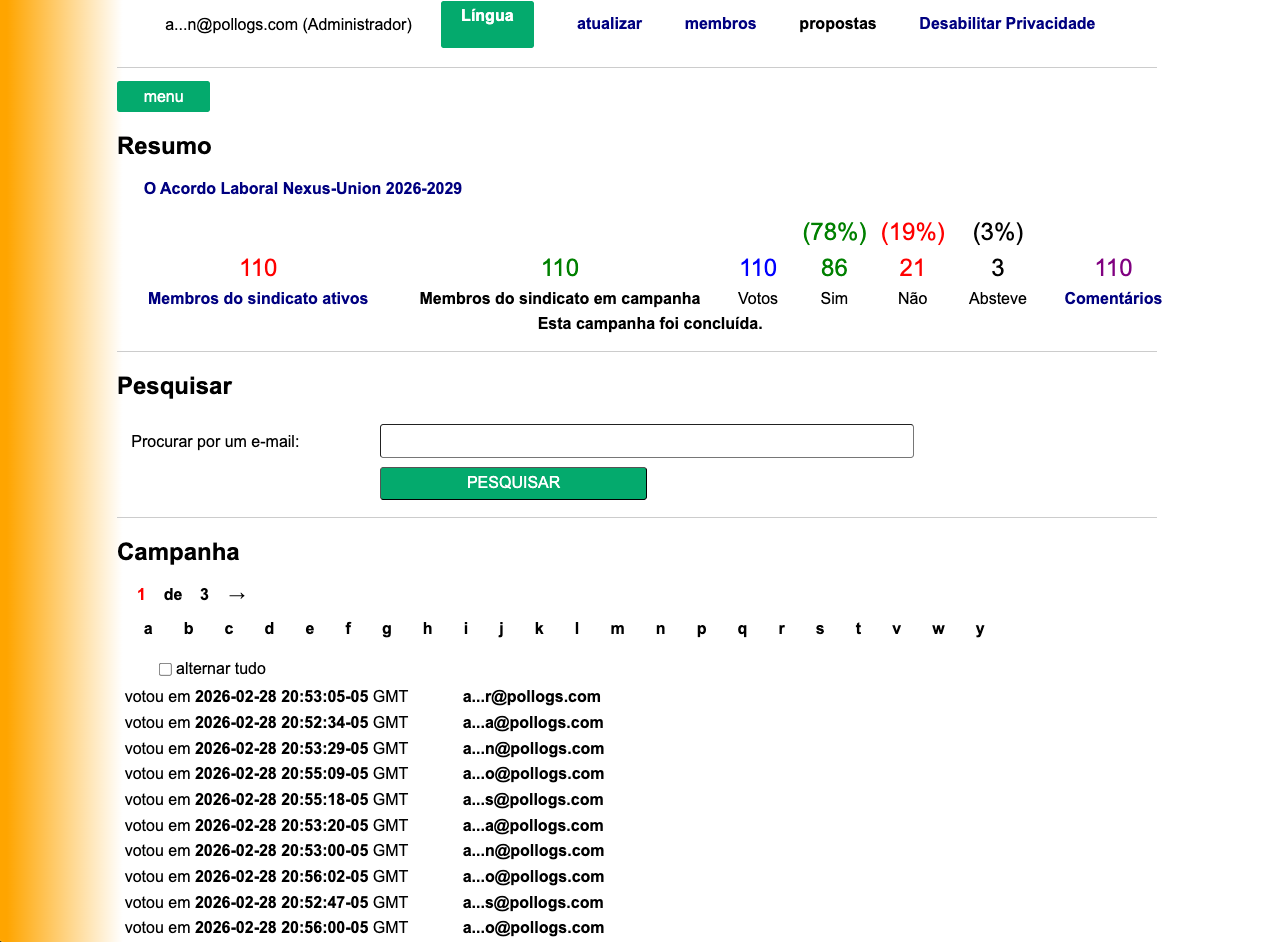The image size is (1275, 942).
Task: Click the 'atualizar' link
Action: click(609, 24)
